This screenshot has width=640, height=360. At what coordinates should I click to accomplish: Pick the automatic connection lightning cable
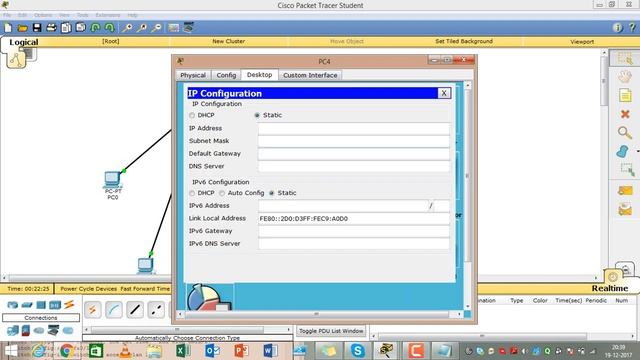(x=93, y=310)
